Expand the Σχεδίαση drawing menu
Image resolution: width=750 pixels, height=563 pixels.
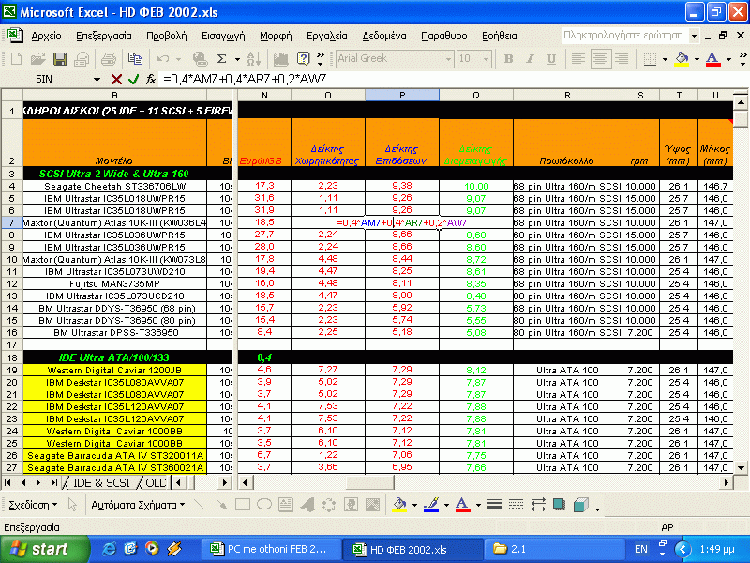pos(33,505)
